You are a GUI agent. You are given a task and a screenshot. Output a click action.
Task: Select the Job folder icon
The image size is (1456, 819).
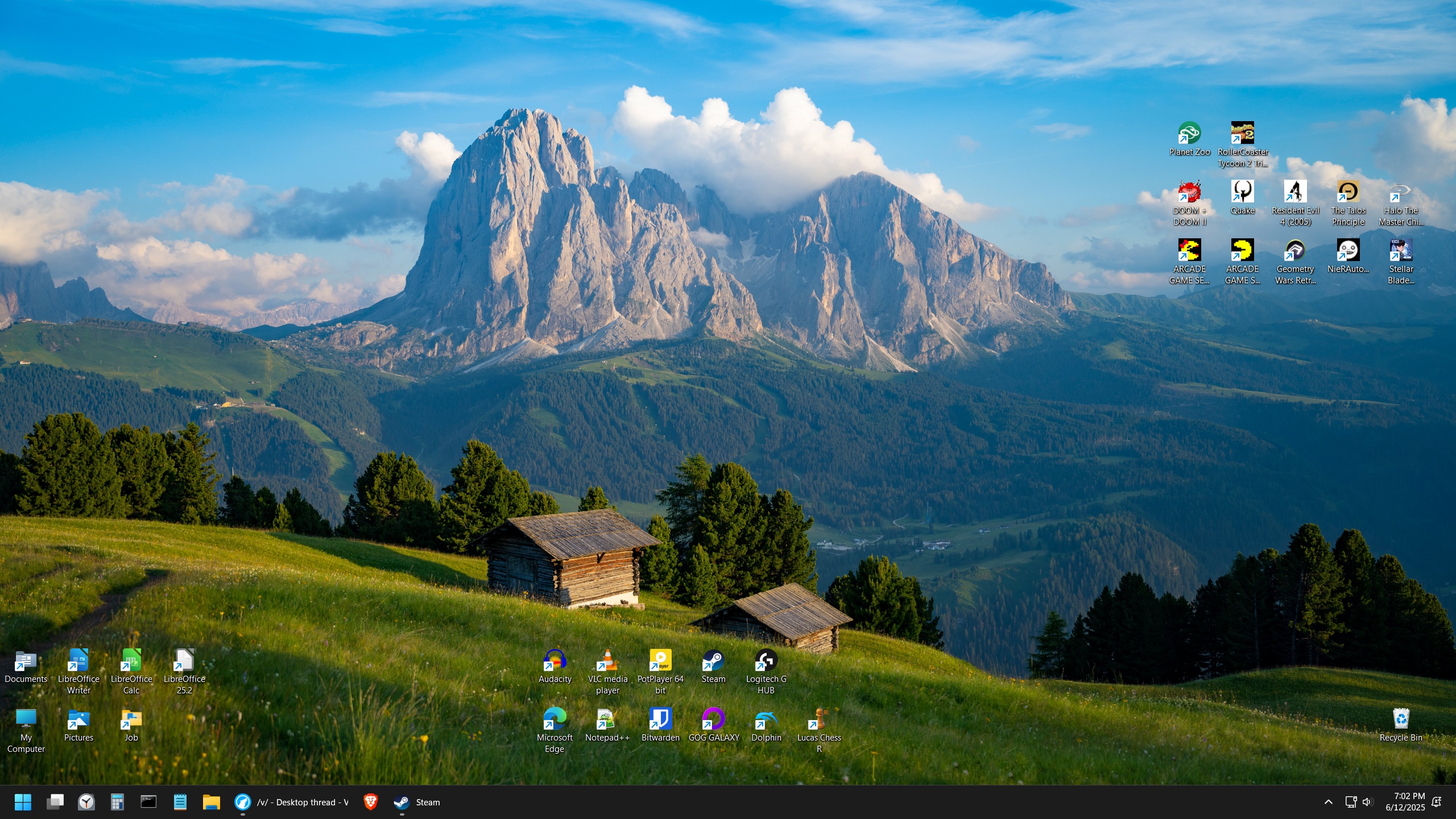point(131,725)
